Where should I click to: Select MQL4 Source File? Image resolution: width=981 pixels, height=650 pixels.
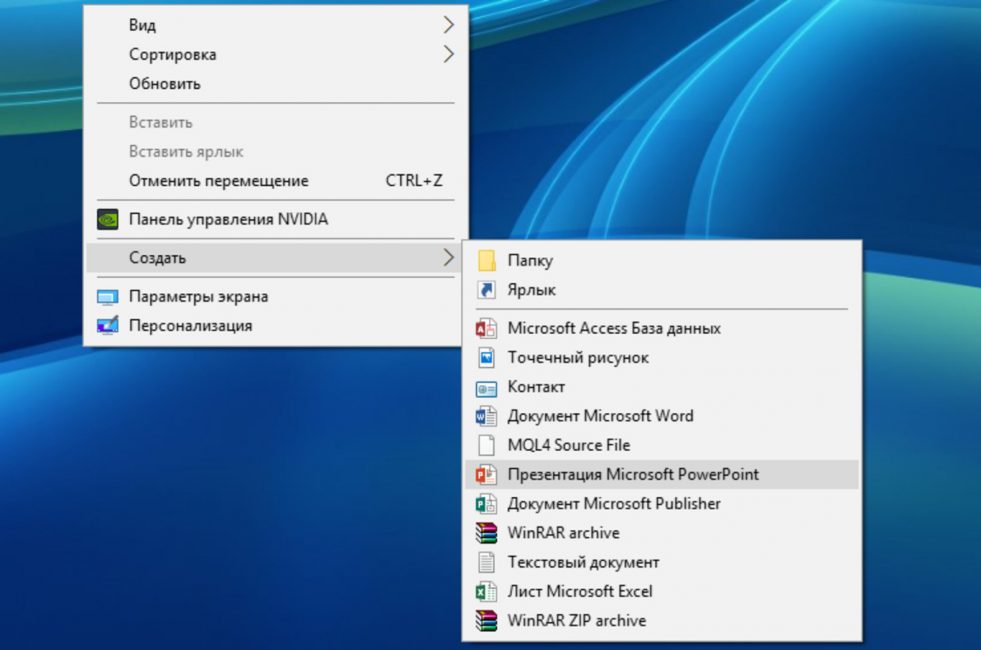coord(662,445)
